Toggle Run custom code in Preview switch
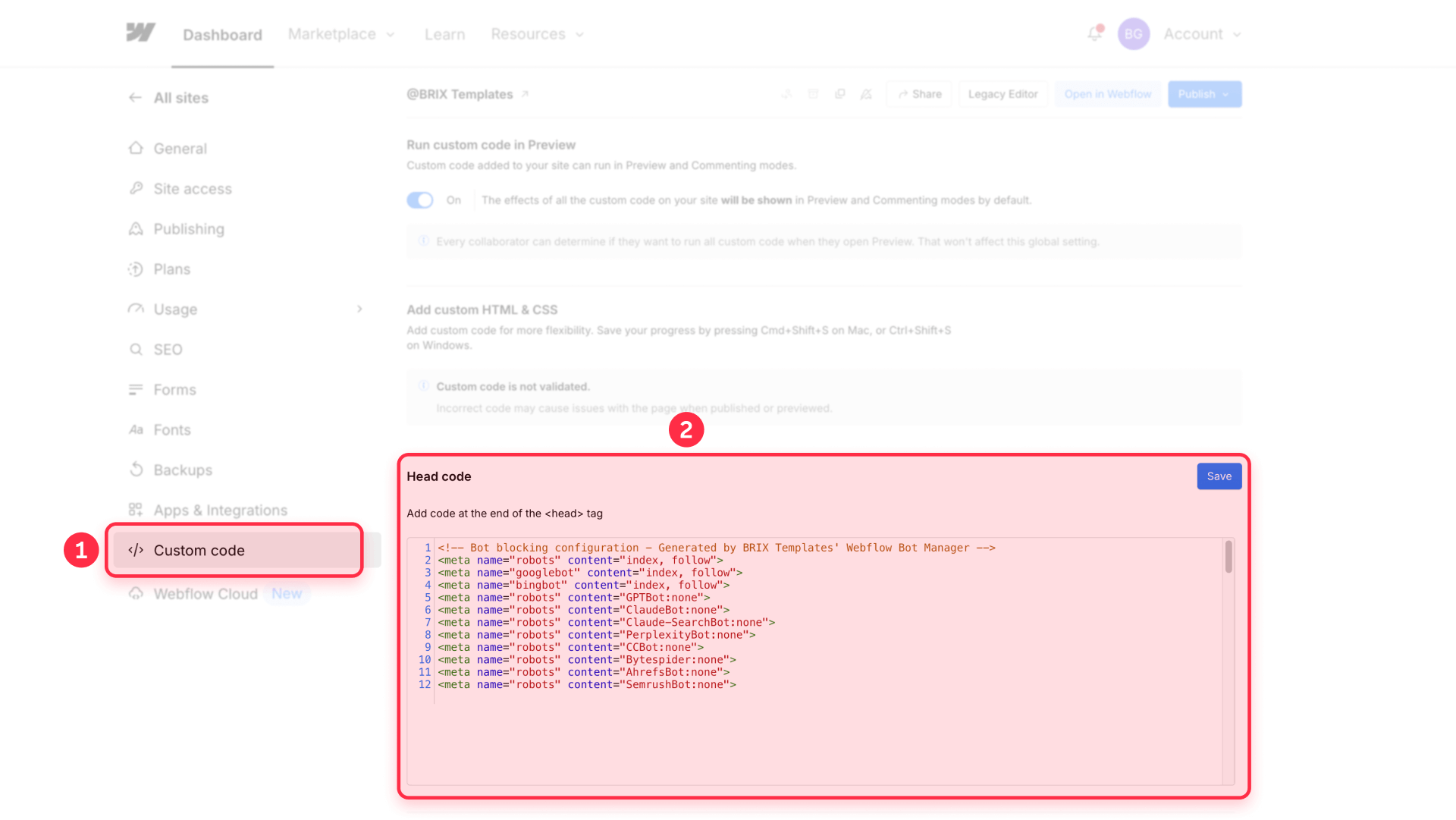This screenshot has width=1456, height=820. [x=420, y=200]
